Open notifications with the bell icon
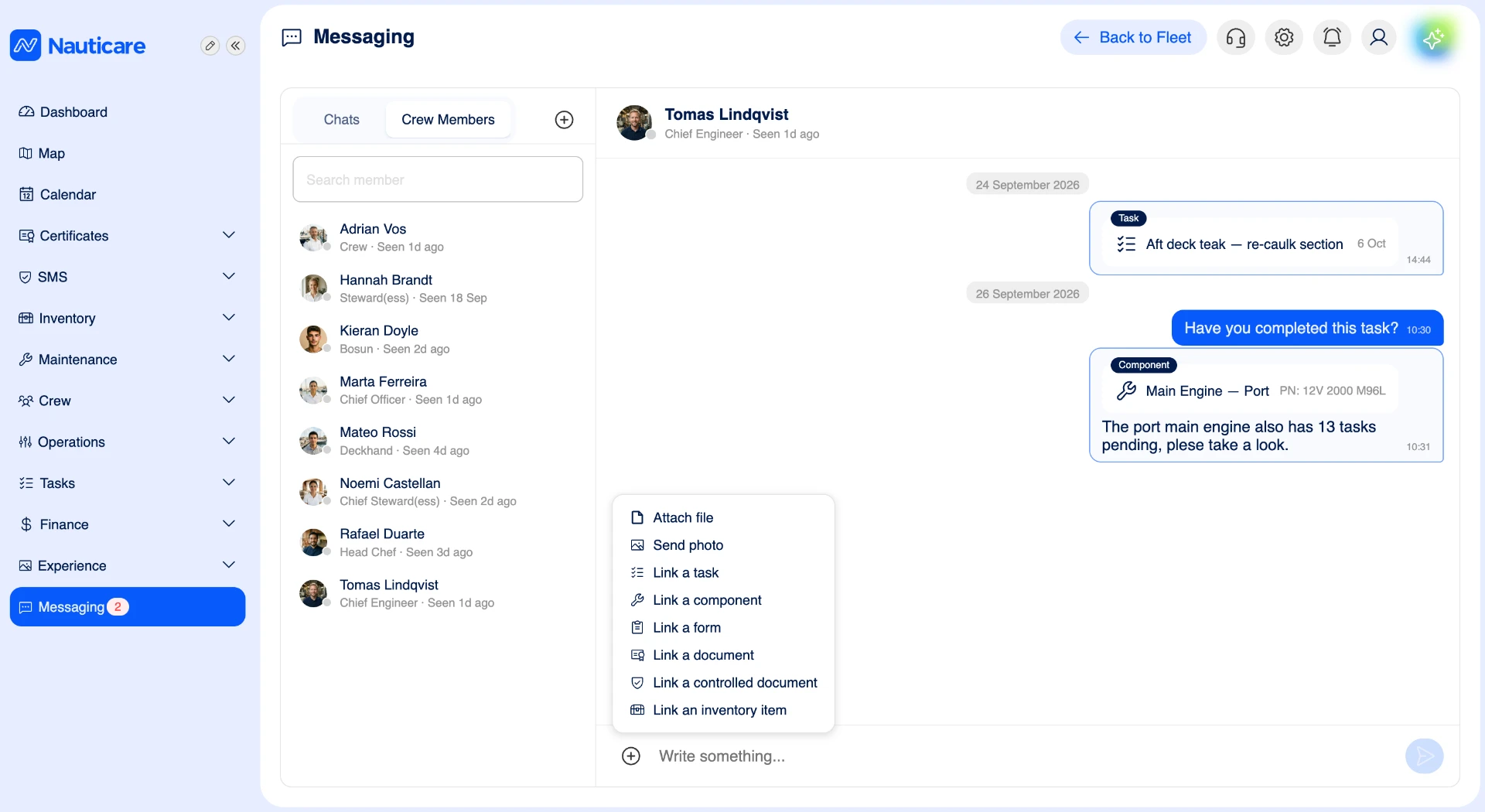Image resolution: width=1485 pixels, height=812 pixels. [x=1332, y=37]
